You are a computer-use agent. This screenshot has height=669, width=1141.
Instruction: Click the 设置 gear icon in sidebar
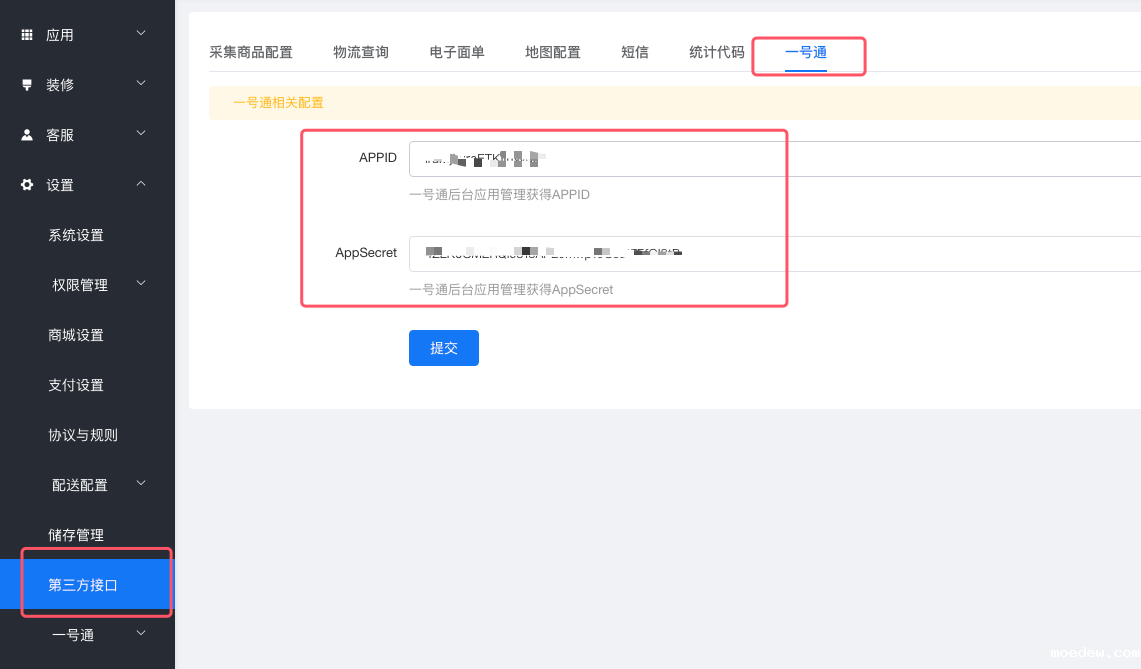click(27, 185)
